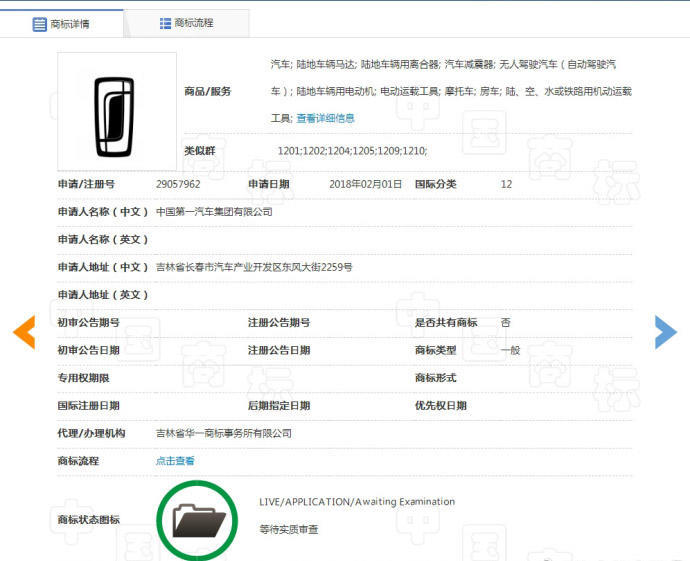Click the 后期指定日期 label
Viewport: 690px width, 561px height.
(279, 406)
